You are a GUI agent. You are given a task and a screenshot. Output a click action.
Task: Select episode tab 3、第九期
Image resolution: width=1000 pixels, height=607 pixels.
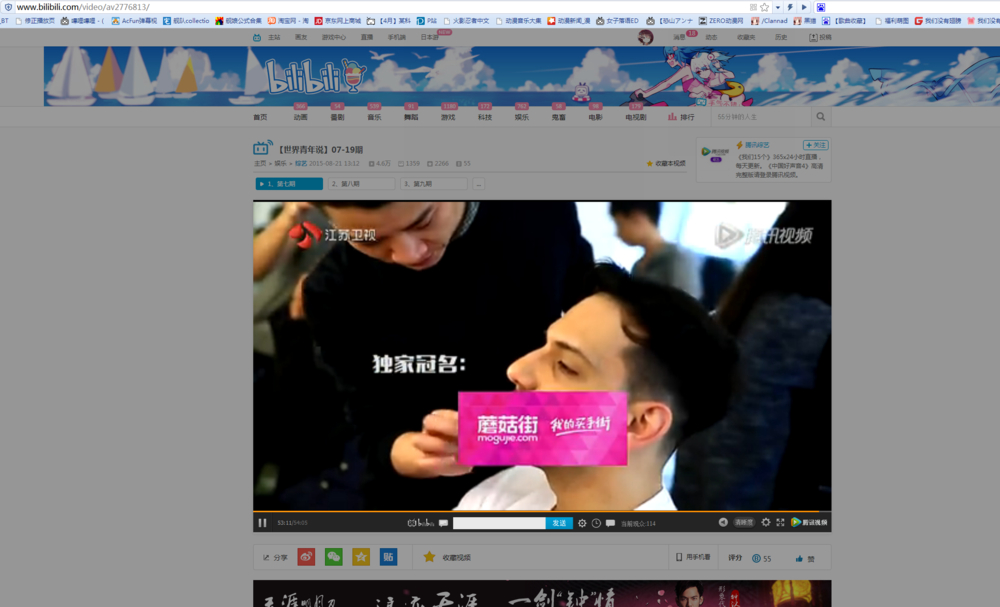(x=434, y=184)
